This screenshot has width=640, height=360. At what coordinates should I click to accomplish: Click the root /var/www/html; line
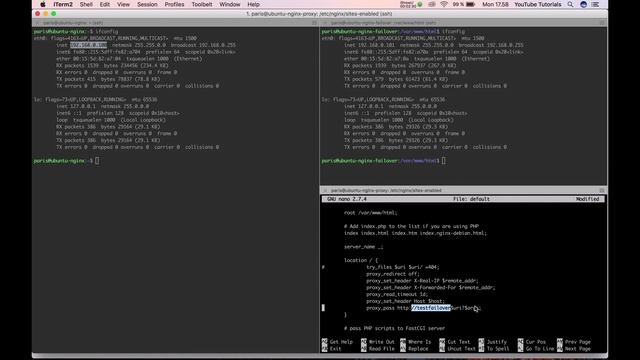(371, 213)
